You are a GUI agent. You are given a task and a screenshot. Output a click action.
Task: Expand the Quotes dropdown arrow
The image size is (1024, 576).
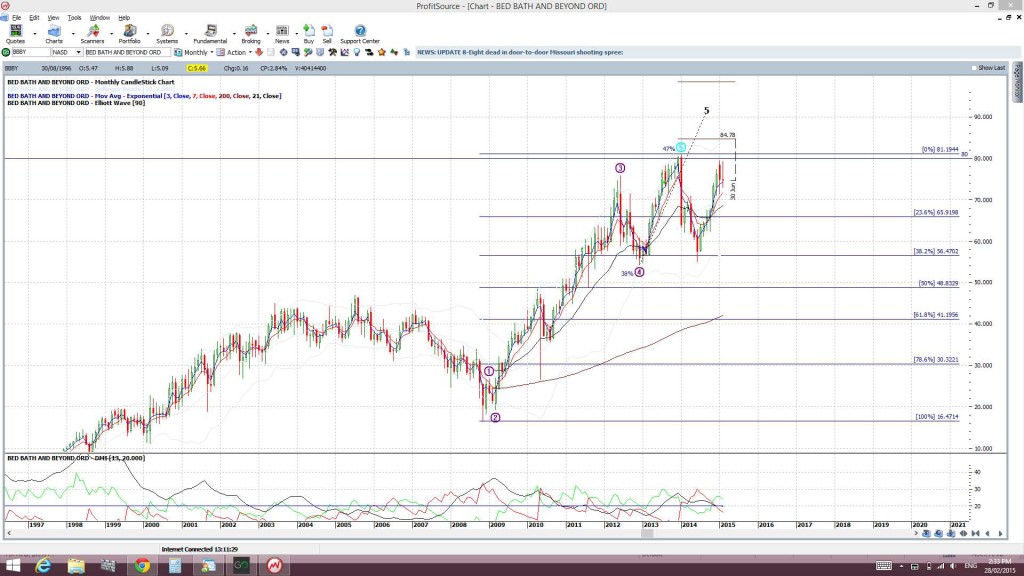pos(35,33)
